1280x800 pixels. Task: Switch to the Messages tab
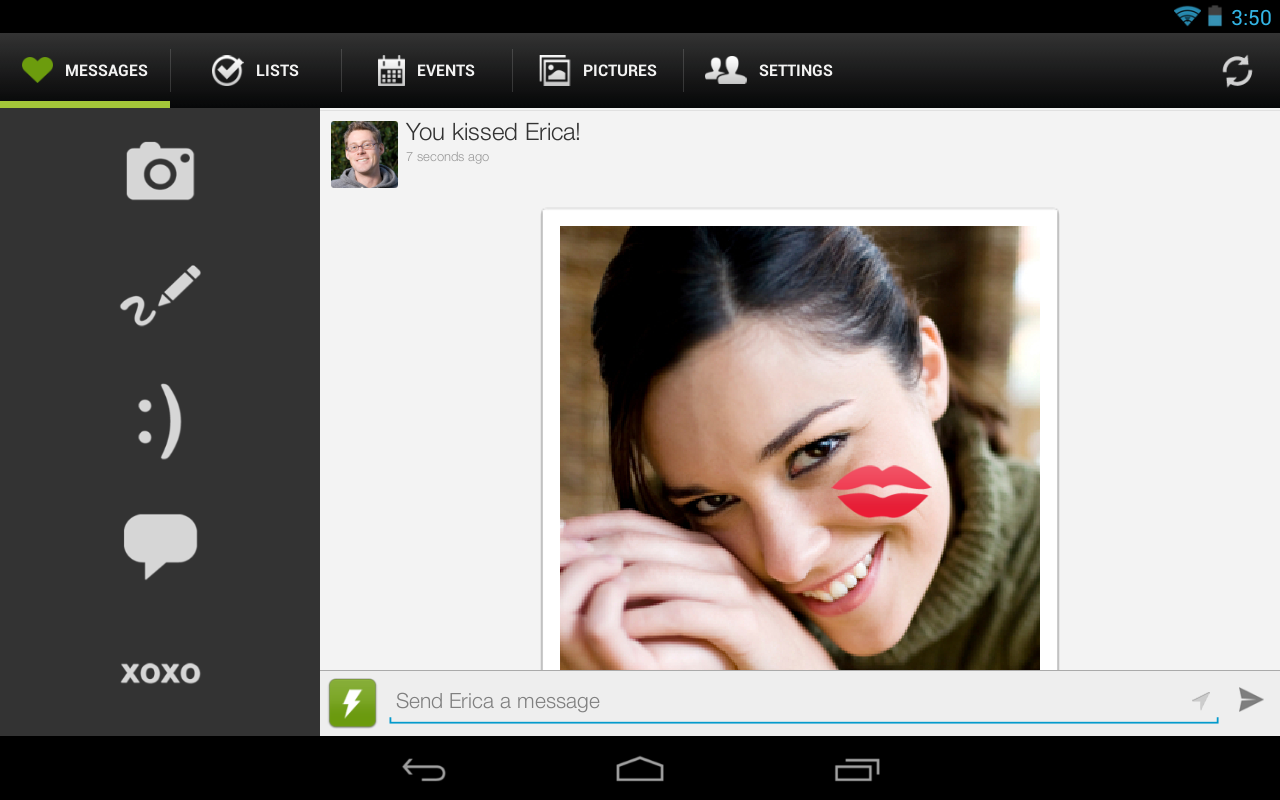(x=85, y=71)
